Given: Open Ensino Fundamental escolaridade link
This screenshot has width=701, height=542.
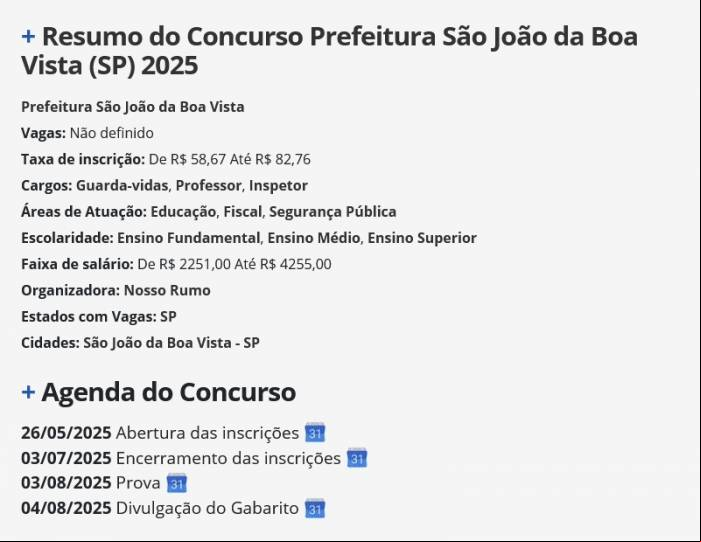Looking at the screenshot, I should click(188, 238).
